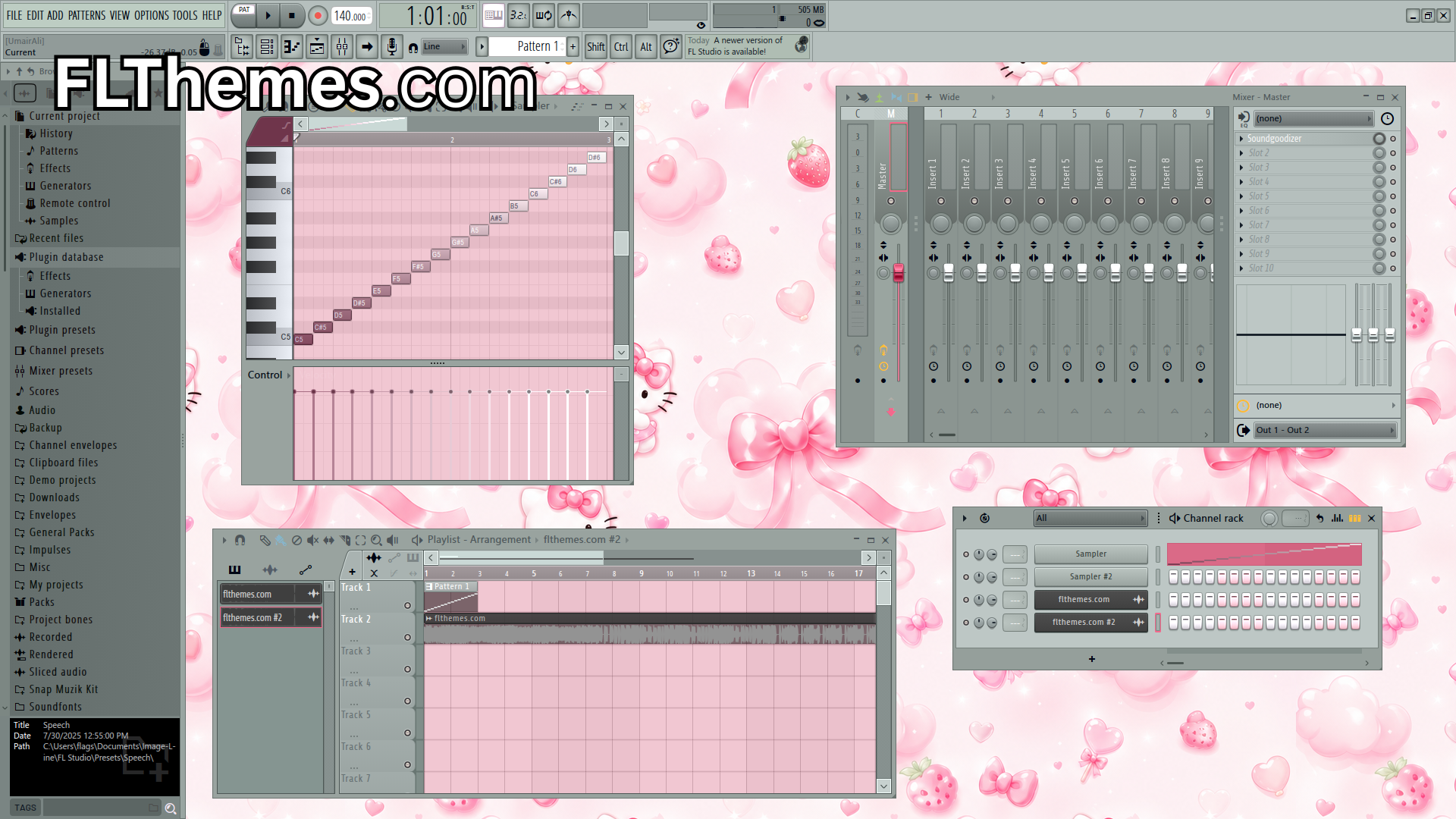Toggle loop recording icon
Image resolution: width=1456 pixels, height=819 pixels.
544,14
